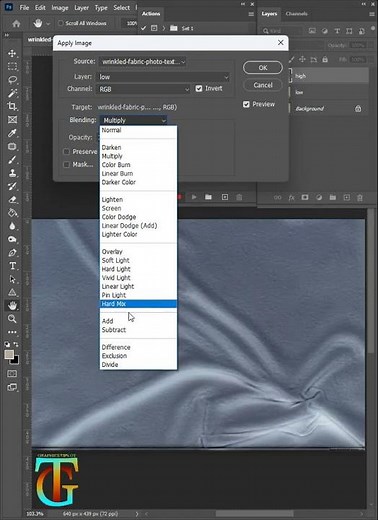Play the selected action in Actions panel
This screenshot has width=378, height=520.
pos(194,197)
